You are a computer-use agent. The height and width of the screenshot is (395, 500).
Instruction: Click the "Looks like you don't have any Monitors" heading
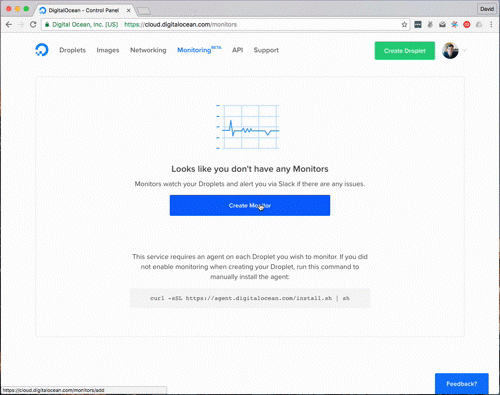(250, 169)
